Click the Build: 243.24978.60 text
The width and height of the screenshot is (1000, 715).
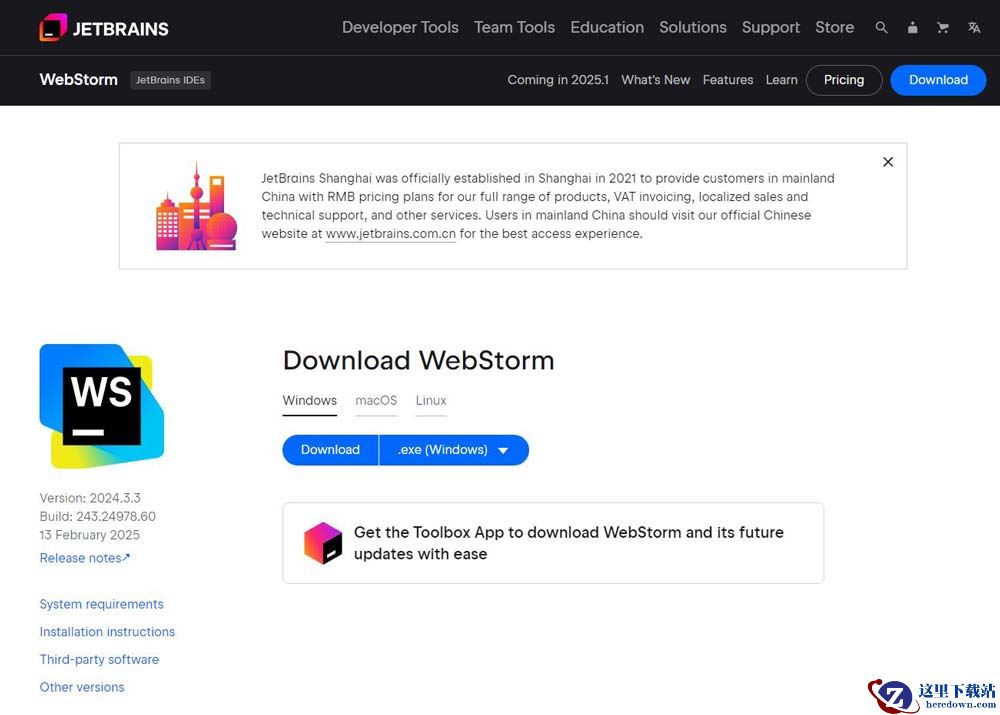(98, 516)
